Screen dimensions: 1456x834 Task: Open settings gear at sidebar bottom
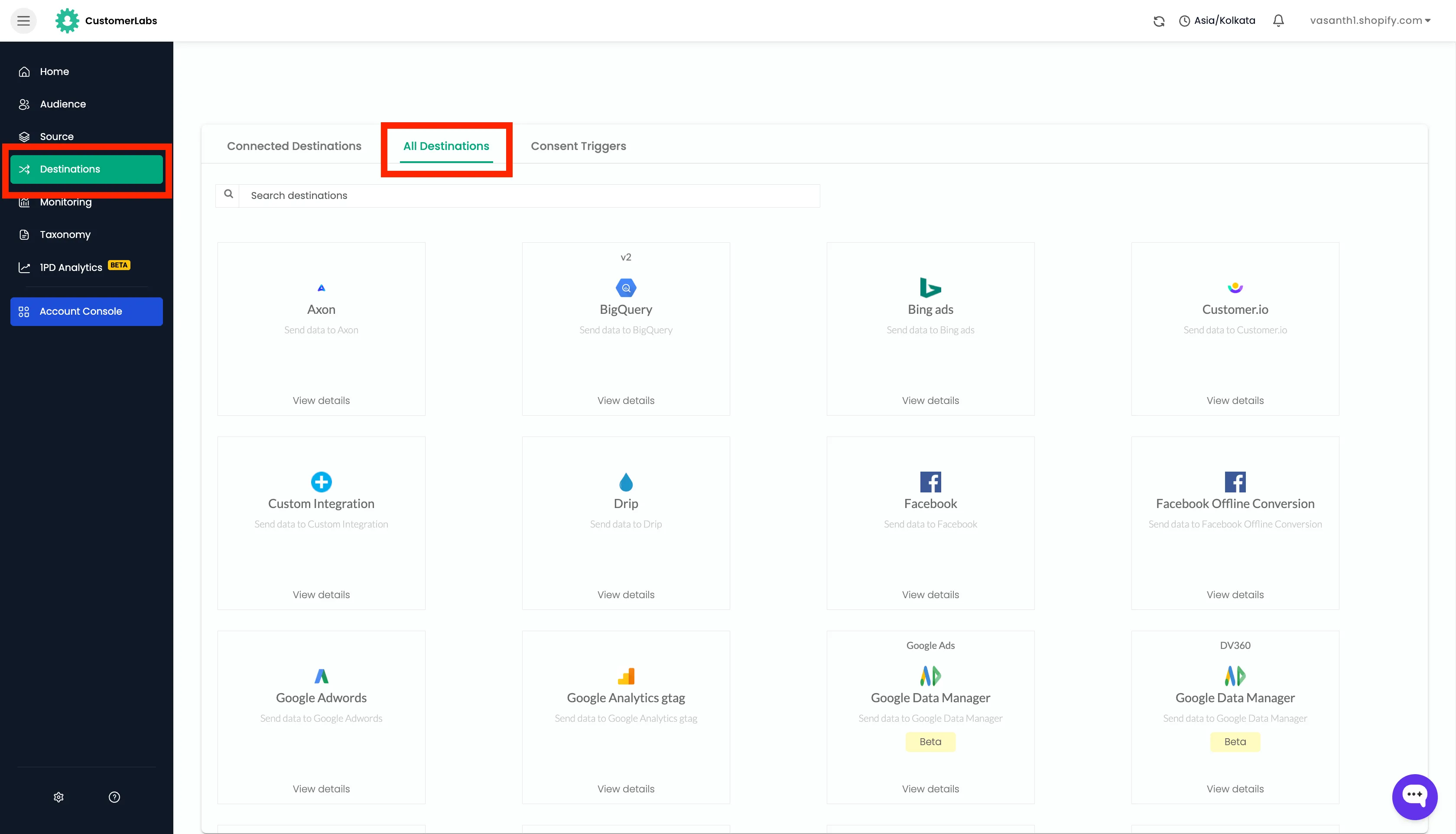click(x=58, y=797)
